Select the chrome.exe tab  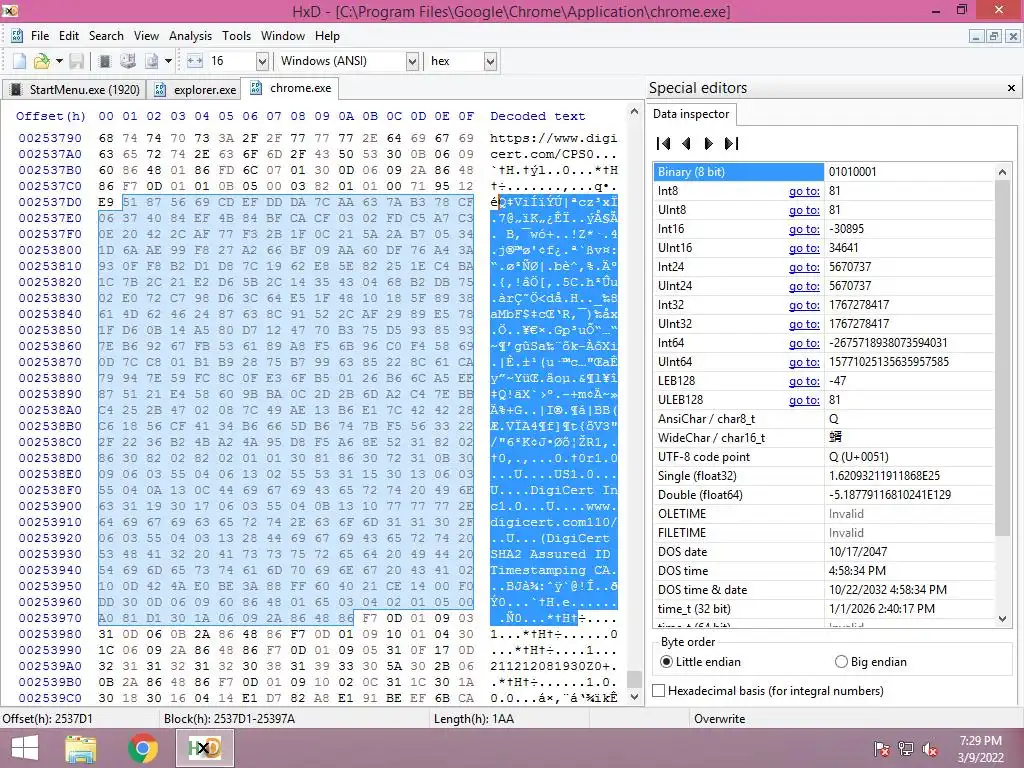[290, 88]
